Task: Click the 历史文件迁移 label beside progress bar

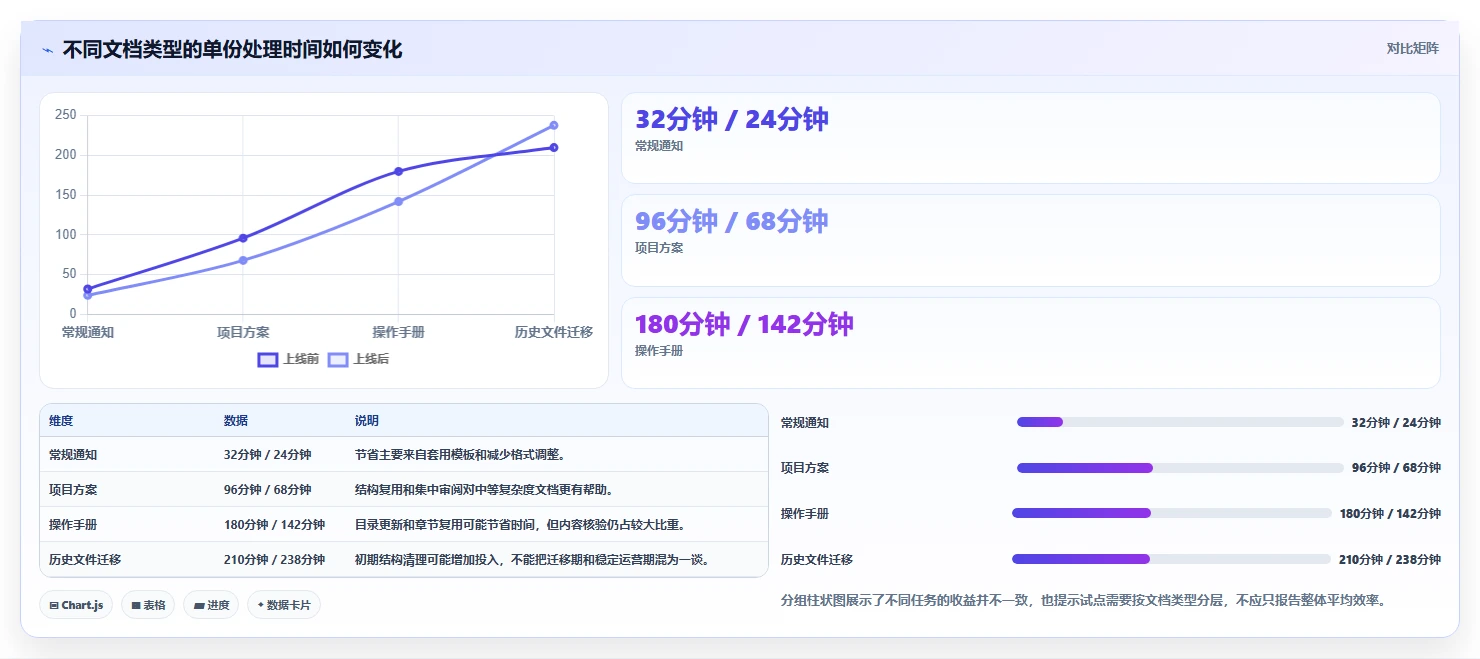Action: (817, 559)
